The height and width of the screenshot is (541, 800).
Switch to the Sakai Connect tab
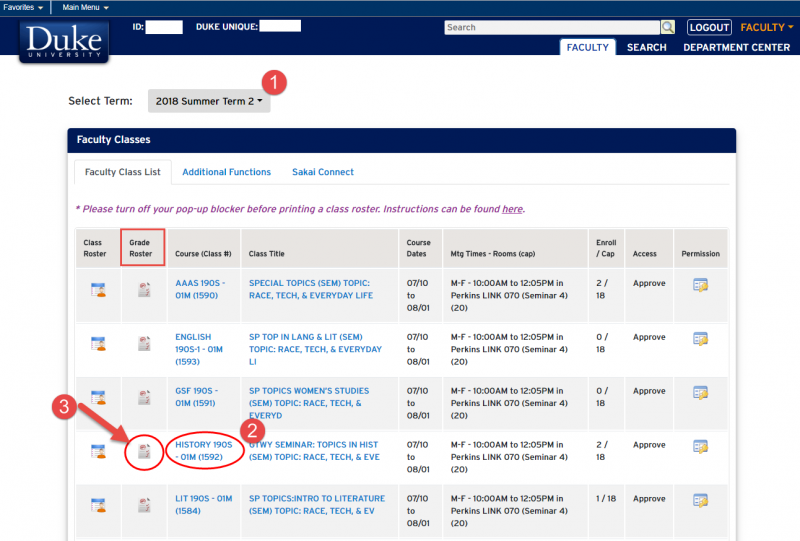click(x=322, y=172)
